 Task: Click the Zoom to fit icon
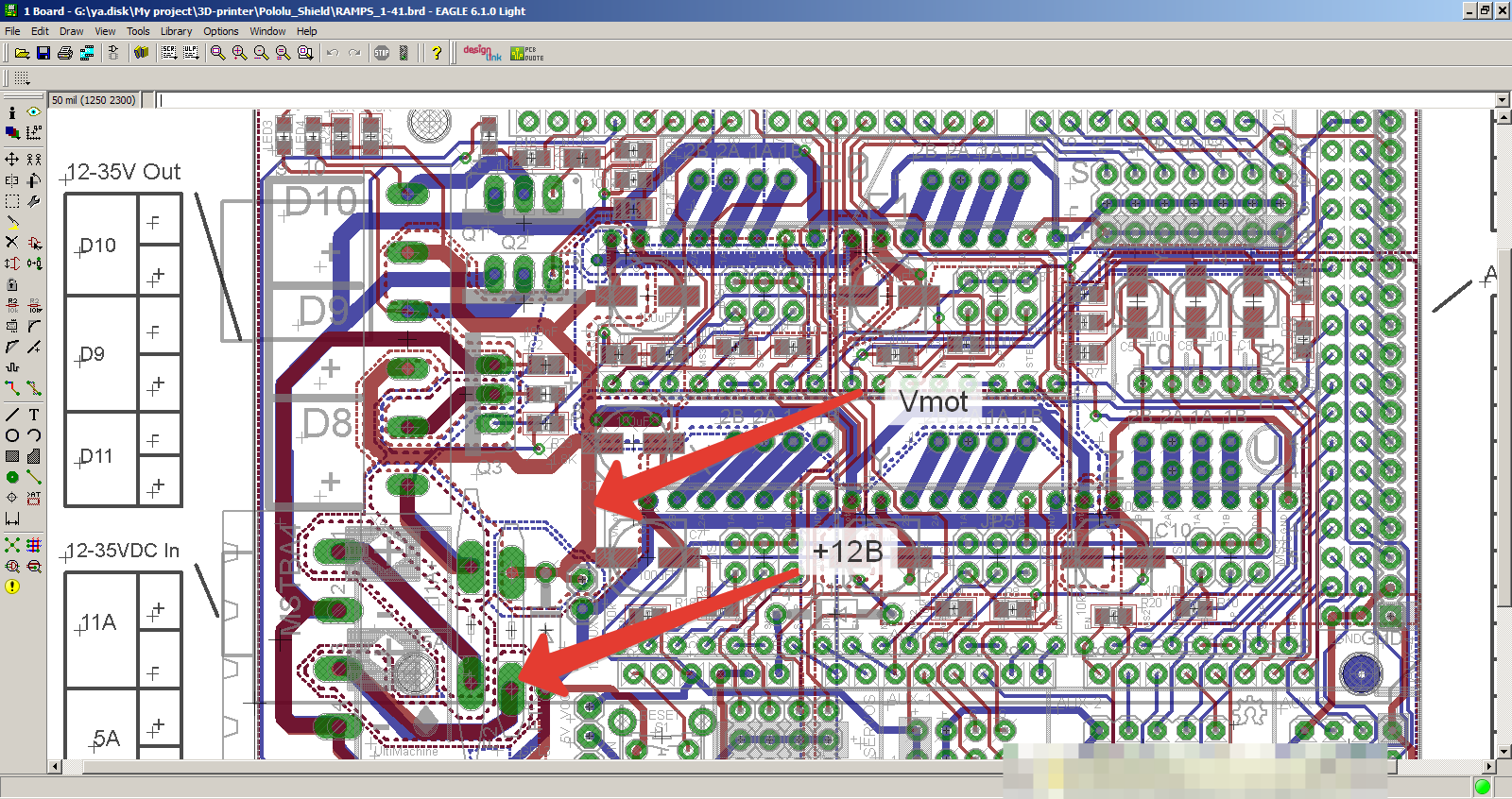coord(218,53)
